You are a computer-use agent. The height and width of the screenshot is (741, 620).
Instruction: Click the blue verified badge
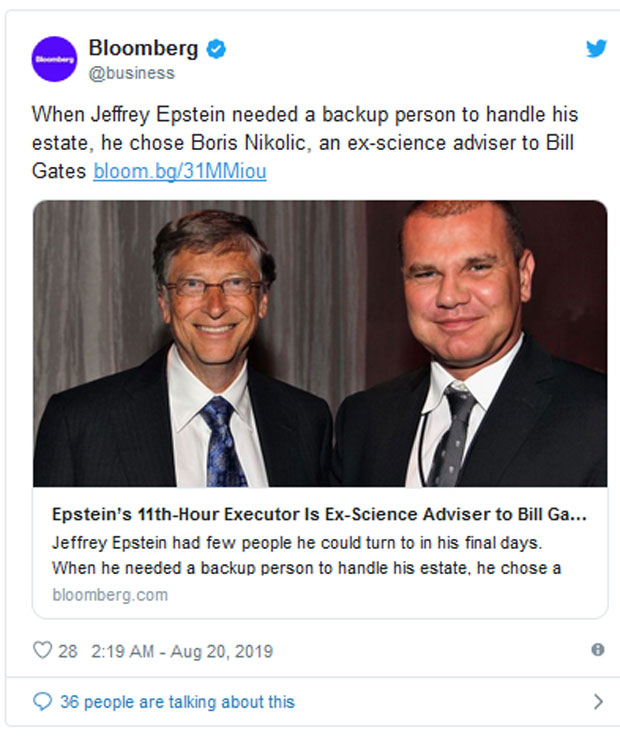point(215,48)
